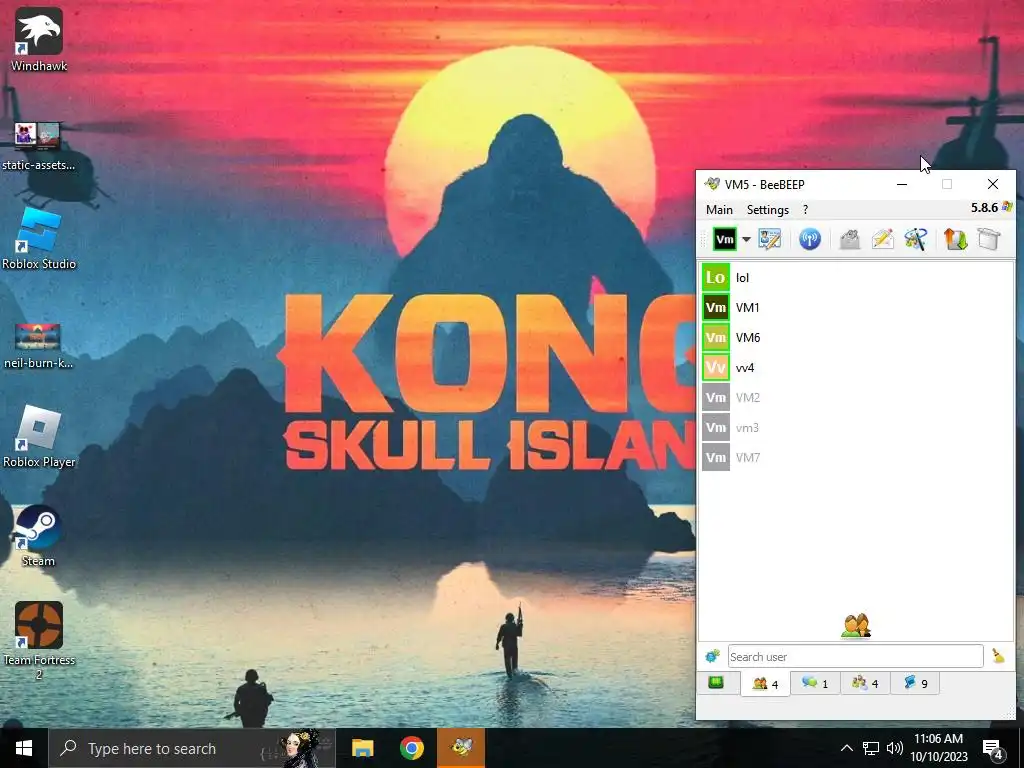This screenshot has width=1024, height=768.
Task: Open File Explorer from the taskbar
Action: pyautogui.click(x=362, y=748)
